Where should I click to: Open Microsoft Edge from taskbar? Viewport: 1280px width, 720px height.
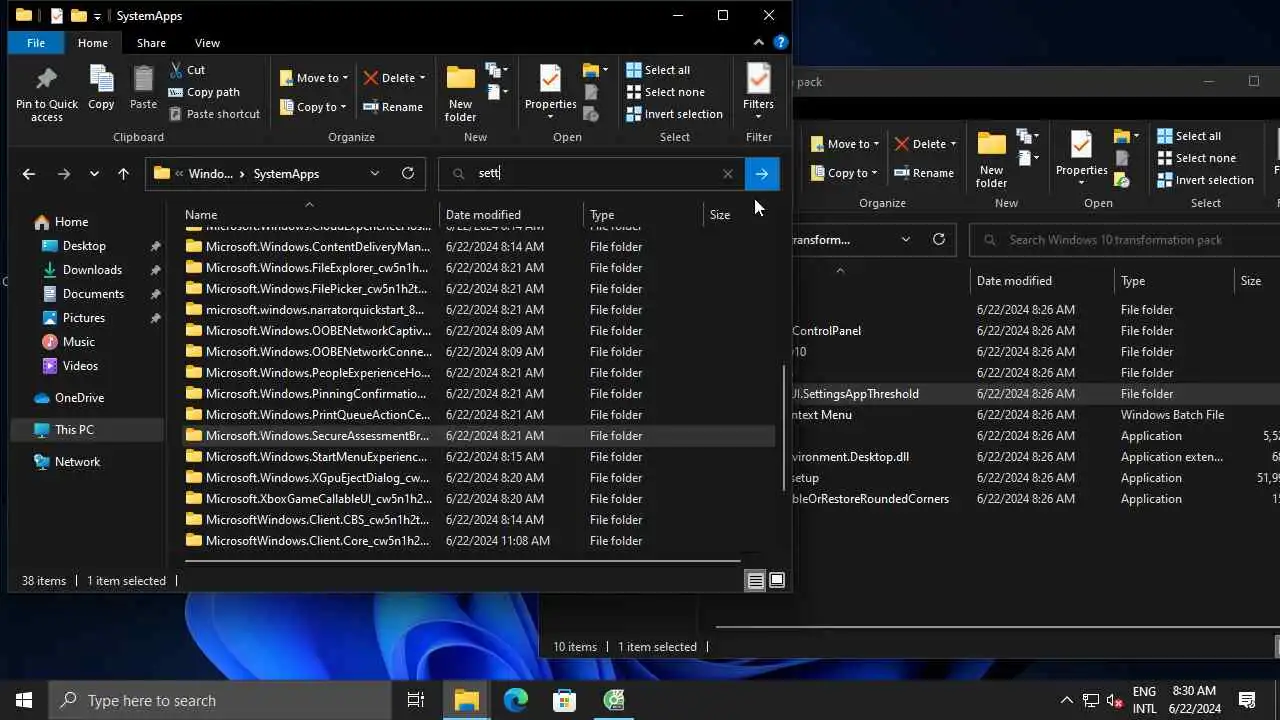515,700
